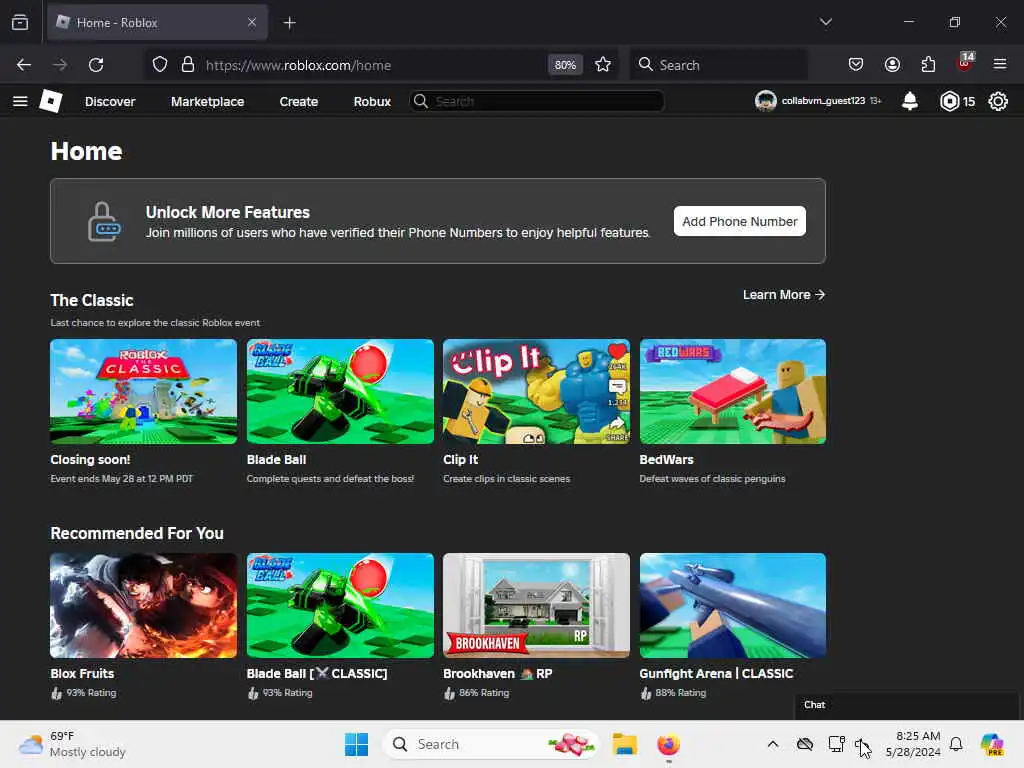
Task: Click the Firefox forward arrow
Action: point(59,65)
